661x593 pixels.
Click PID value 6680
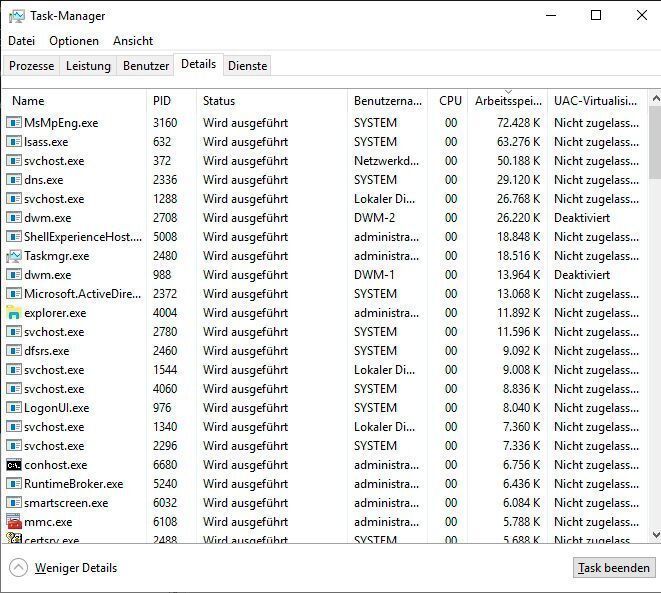[165, 465]
